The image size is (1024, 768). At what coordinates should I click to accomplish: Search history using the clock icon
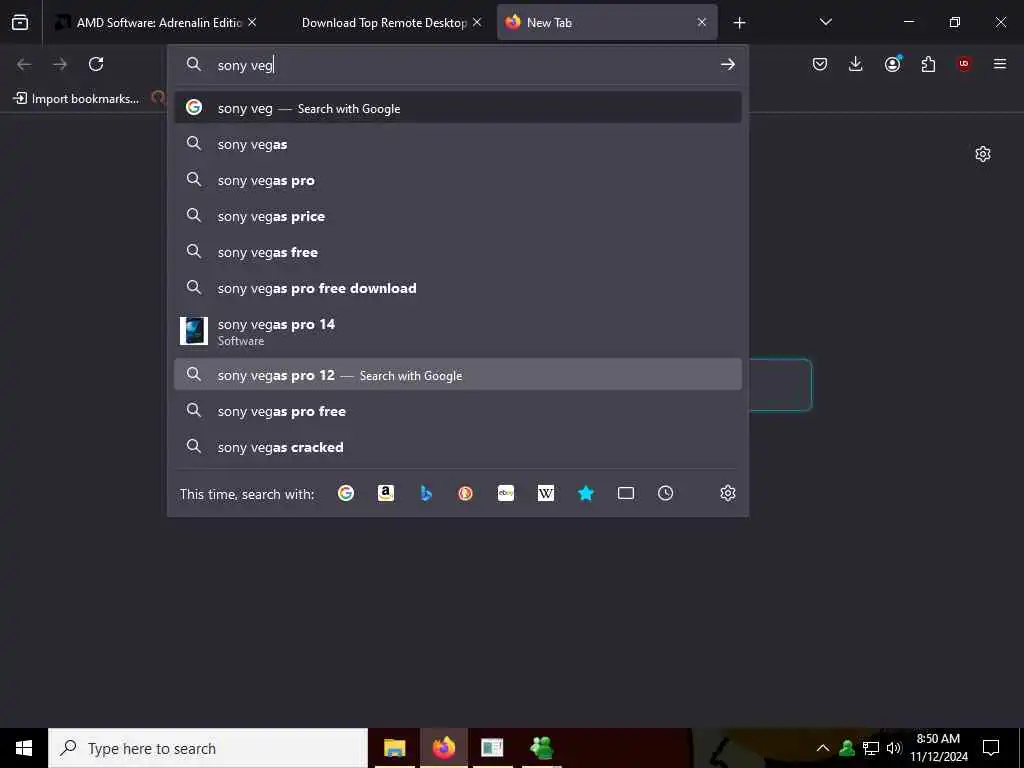pos(665,493)
